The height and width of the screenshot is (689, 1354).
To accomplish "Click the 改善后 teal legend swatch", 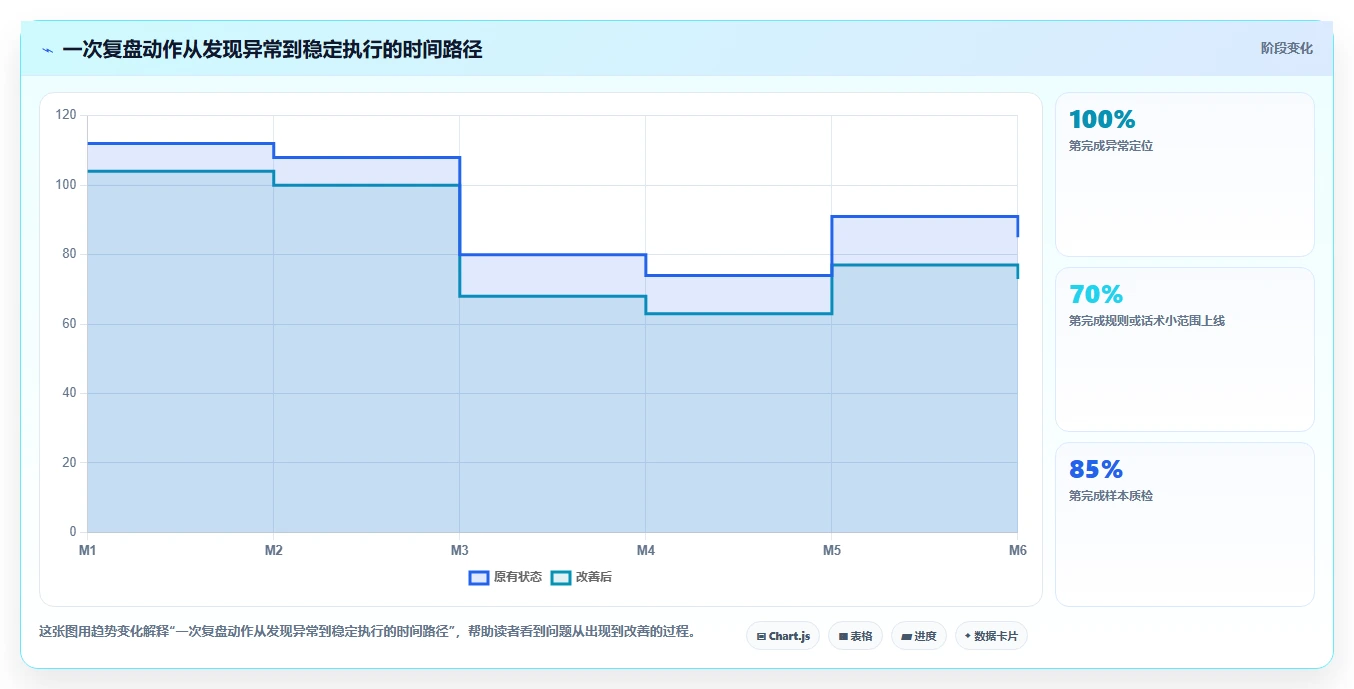I will click(x=561, y=577).
